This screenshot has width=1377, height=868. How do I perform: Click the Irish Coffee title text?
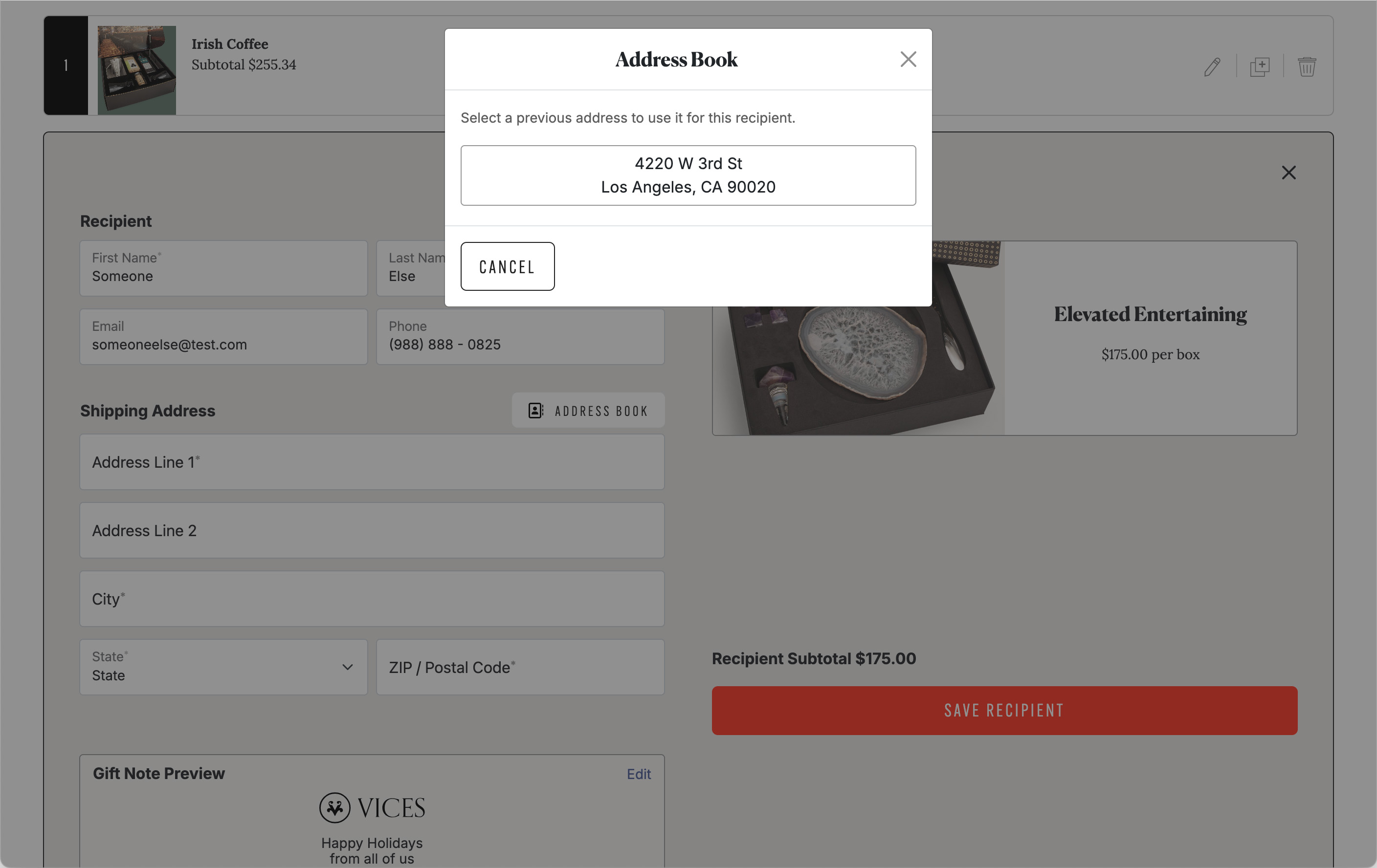click(x=230, y=44)
